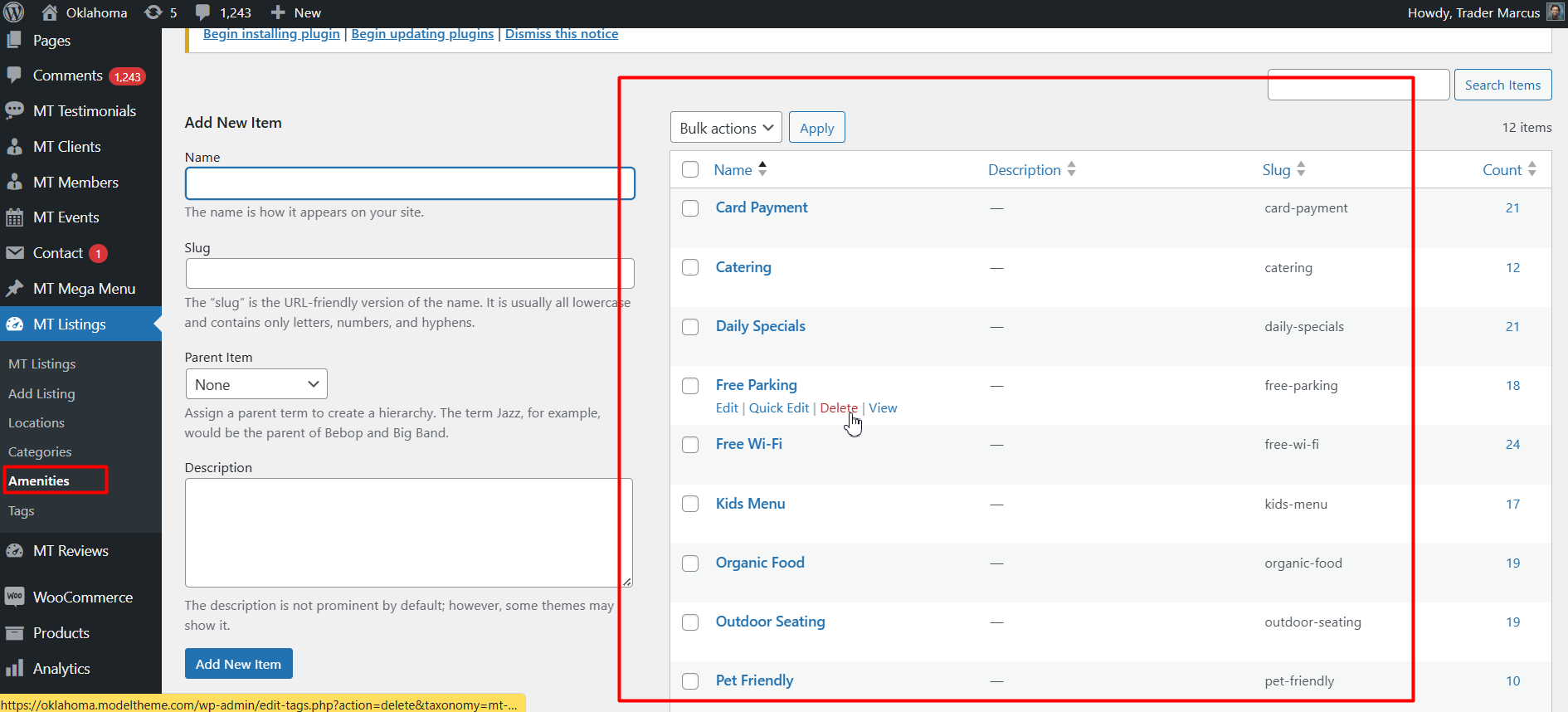Click the MT Events calendar icon
1568x712 pixels.
pos(14,217)
